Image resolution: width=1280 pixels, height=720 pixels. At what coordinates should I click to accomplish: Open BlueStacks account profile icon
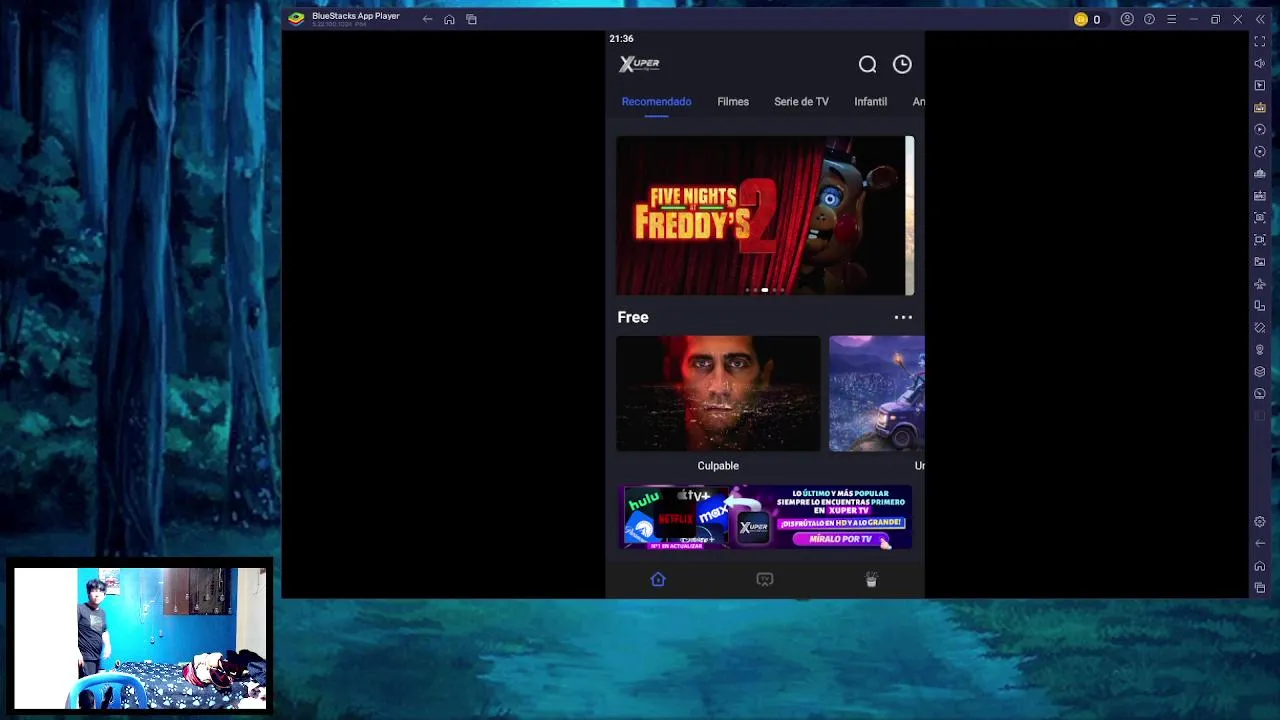click(1127, 19)
